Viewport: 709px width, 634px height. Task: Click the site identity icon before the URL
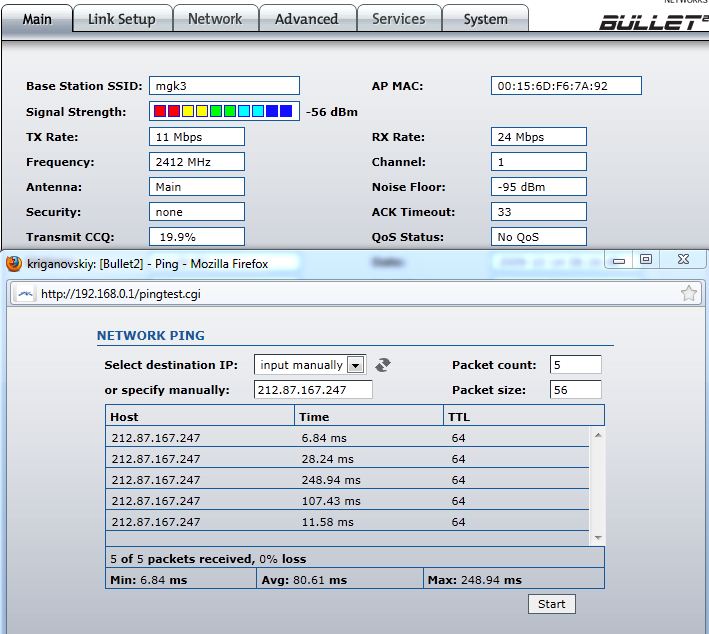[x=27, y=294]
